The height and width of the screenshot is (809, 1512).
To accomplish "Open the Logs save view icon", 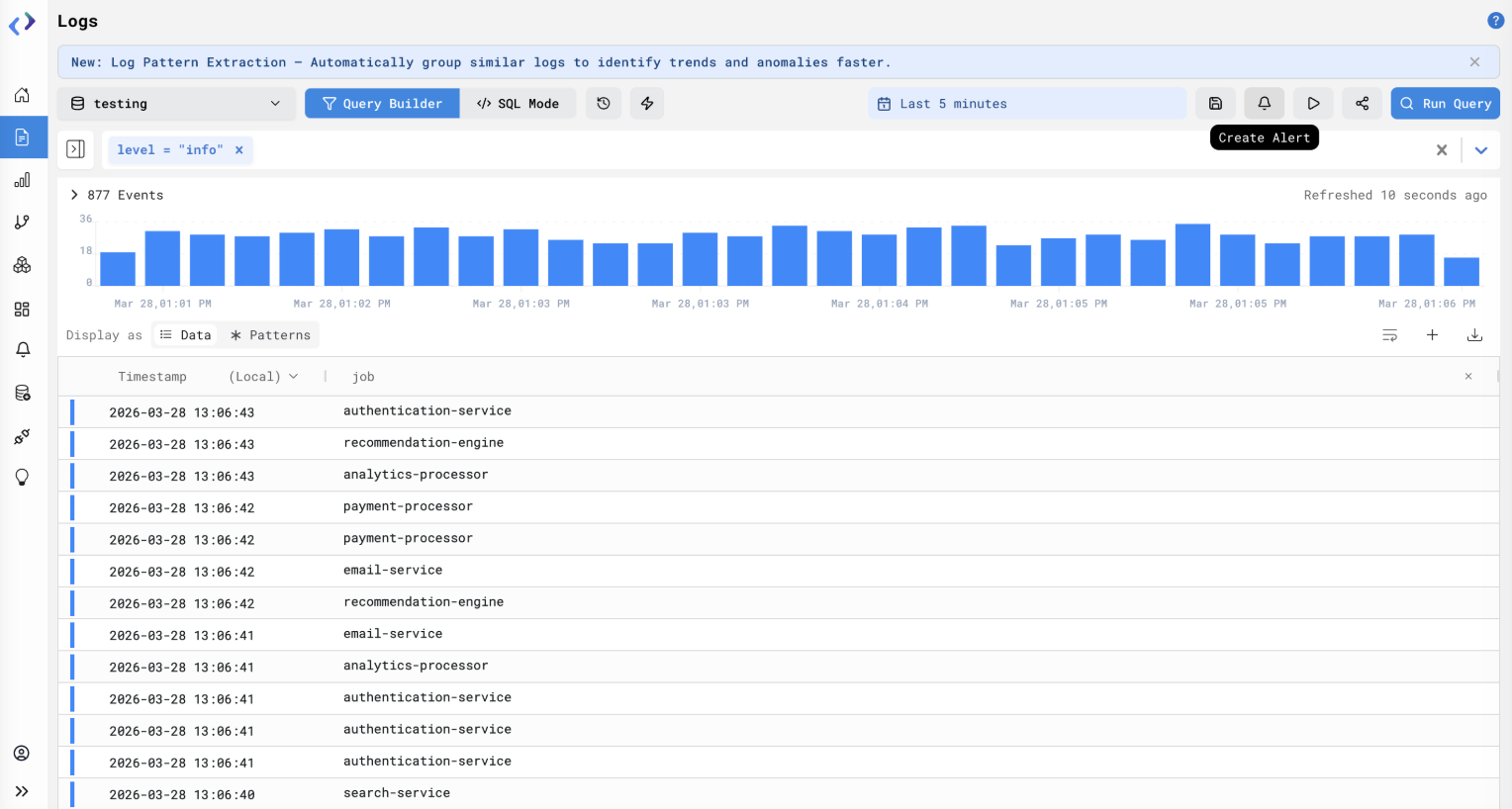I will (x=1215, y=103).
